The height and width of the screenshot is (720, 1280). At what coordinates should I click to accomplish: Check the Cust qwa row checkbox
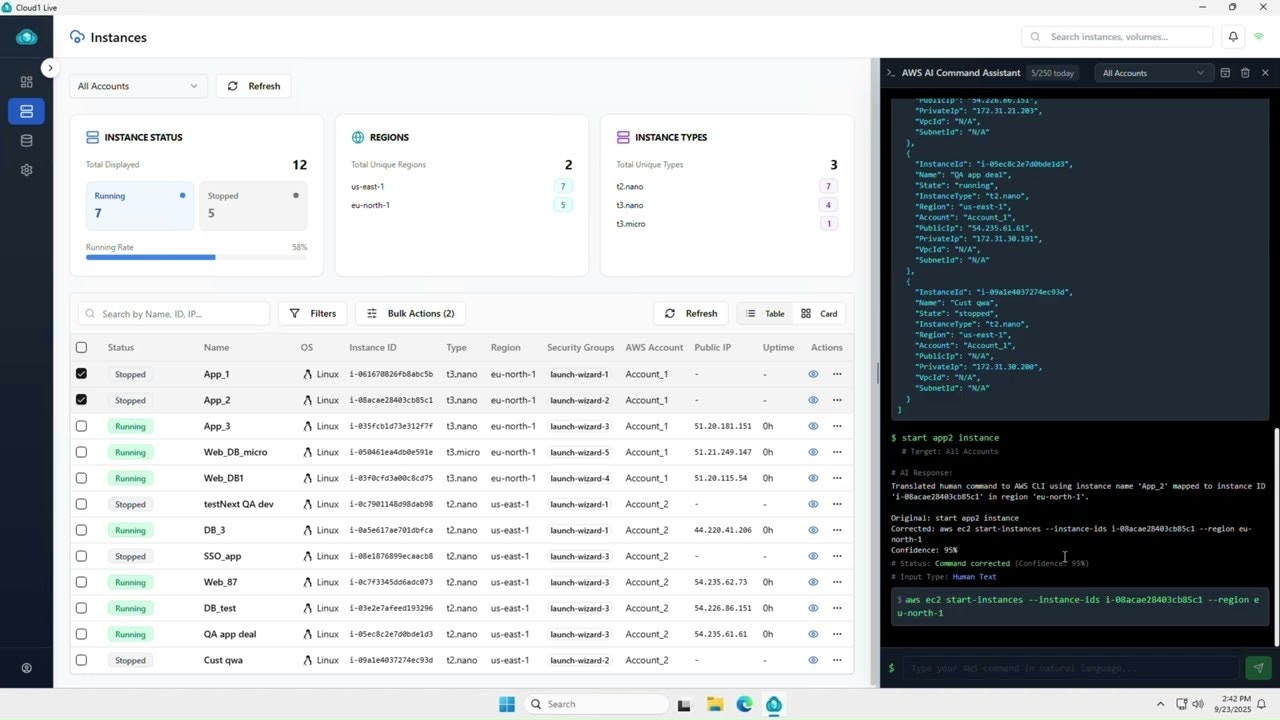pos(81,660)
